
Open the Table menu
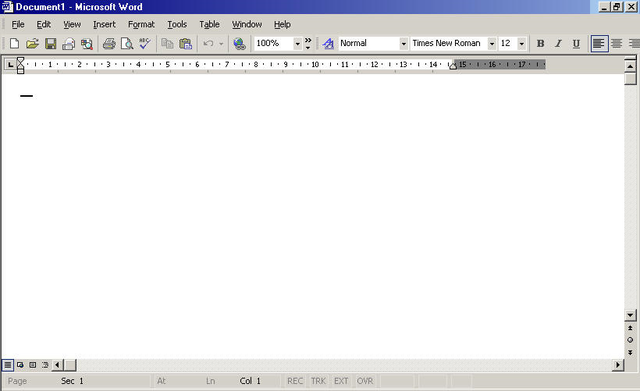[x=209, y=24]
